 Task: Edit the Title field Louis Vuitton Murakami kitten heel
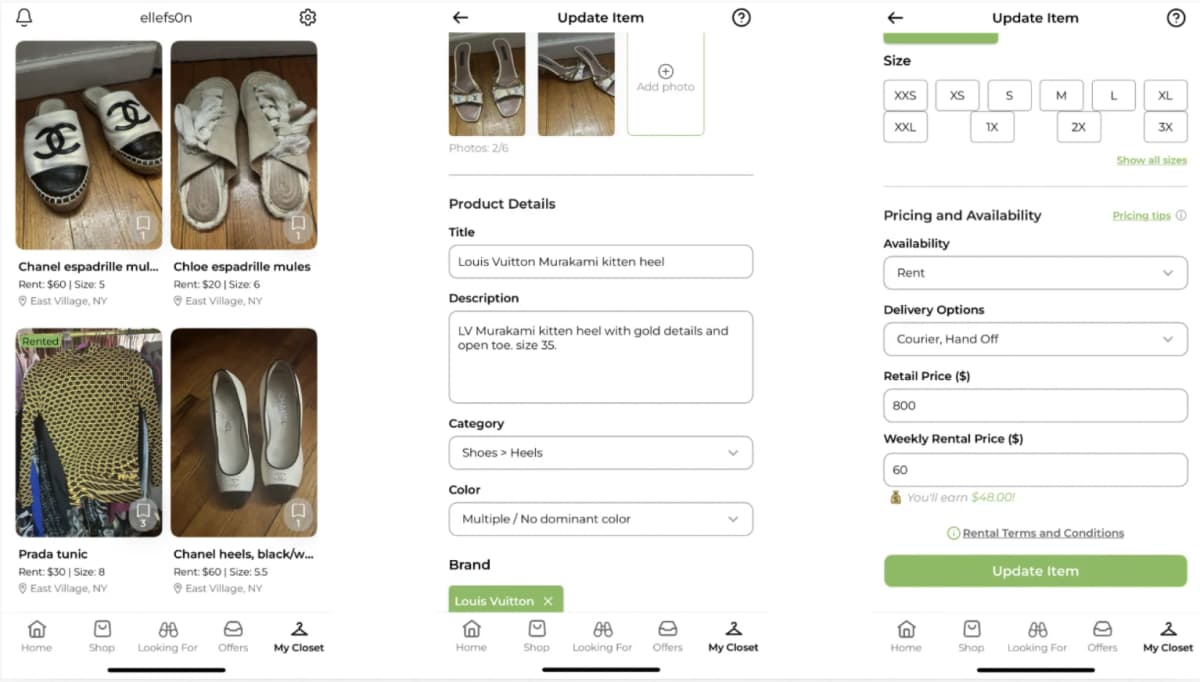point(600,261)
